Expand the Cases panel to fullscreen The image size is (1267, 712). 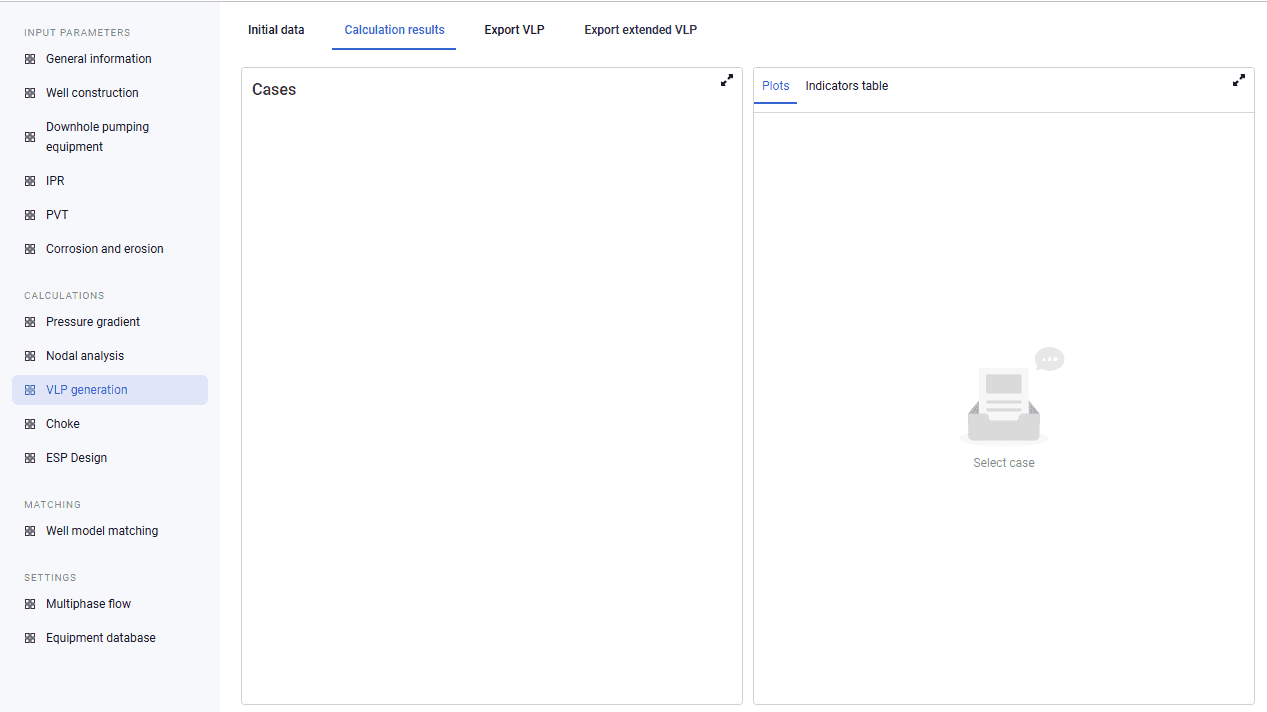pos(727,80)
